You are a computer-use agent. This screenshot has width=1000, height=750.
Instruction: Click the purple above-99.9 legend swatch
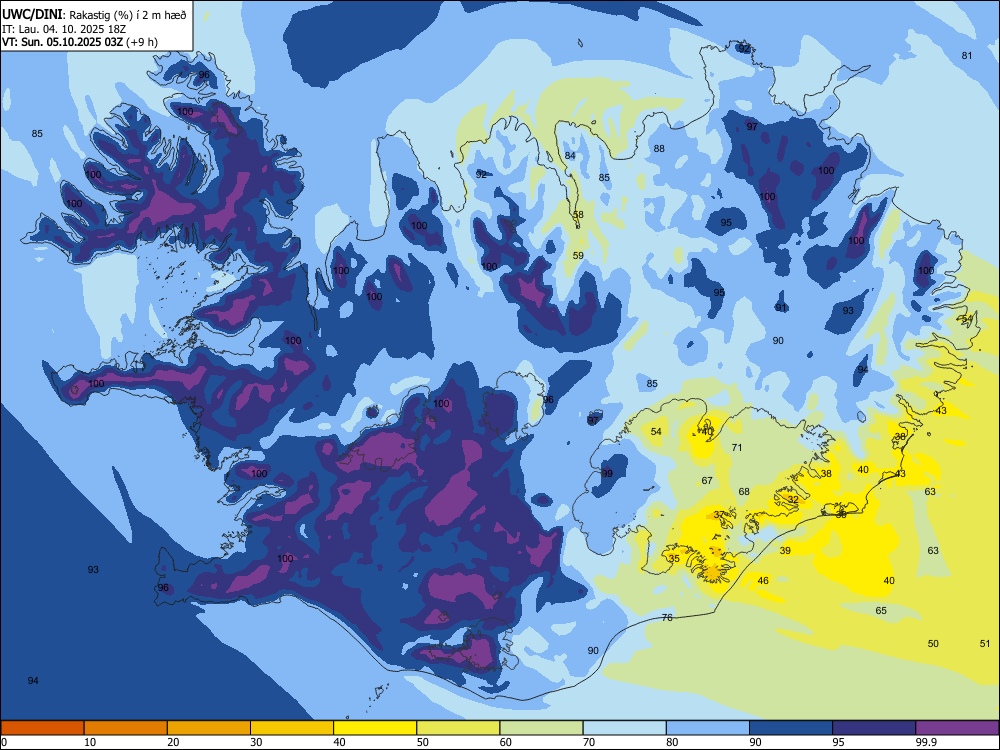point(957,728)
